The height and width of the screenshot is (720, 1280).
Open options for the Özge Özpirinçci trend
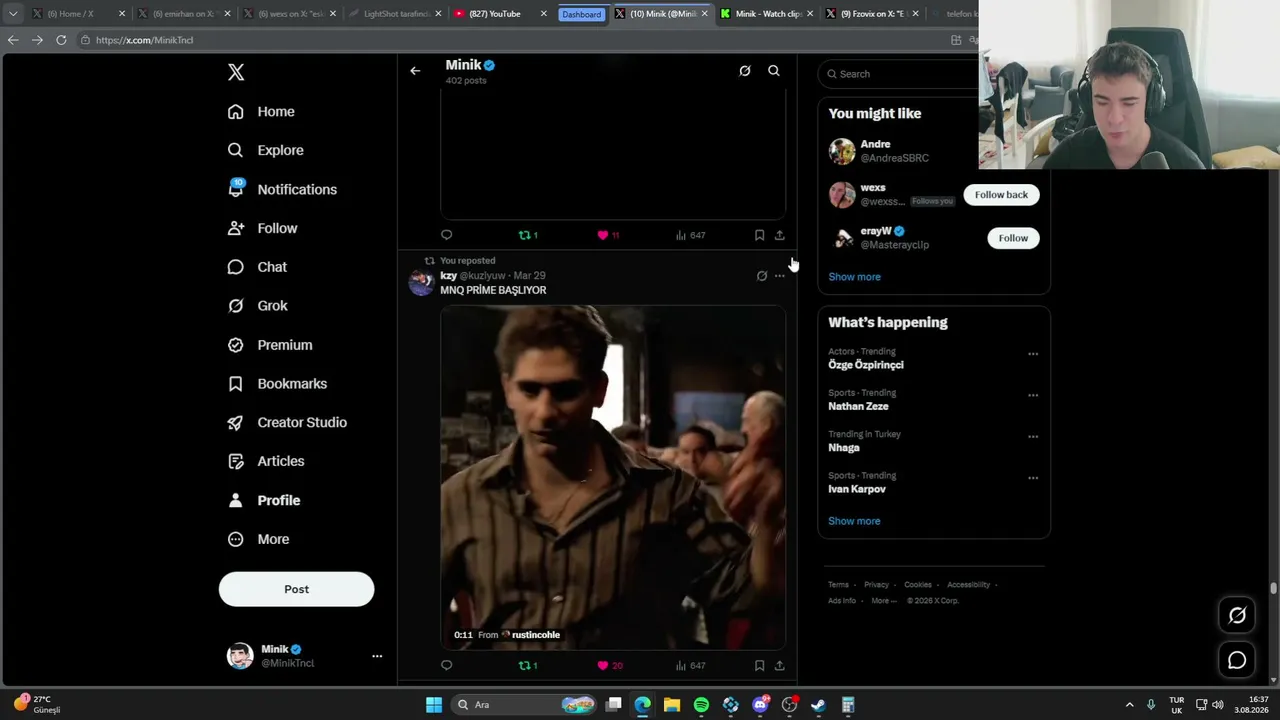(1033, 354)
